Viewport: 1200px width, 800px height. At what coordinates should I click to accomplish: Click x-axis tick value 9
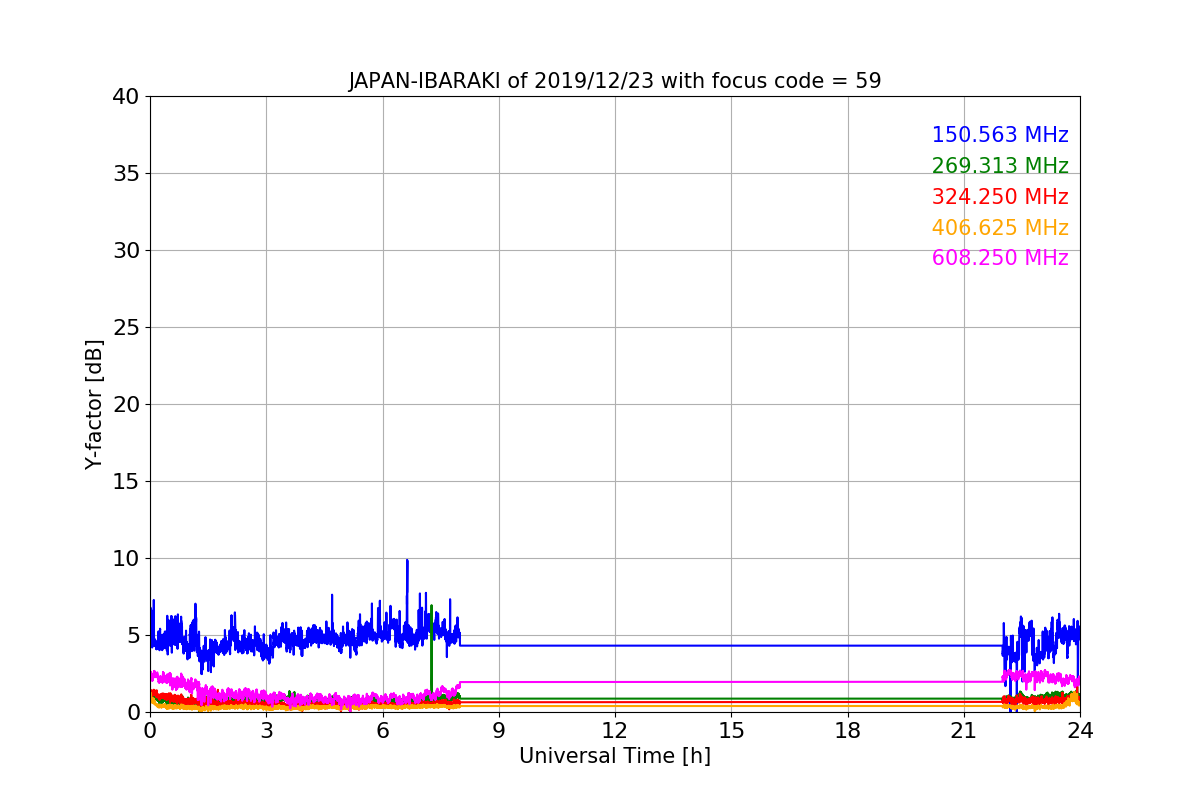(x=499, y=730)
